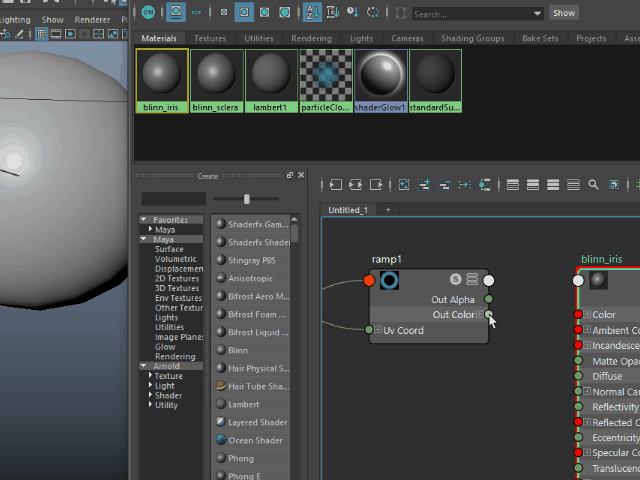
Task: Open the search field dropdown arrow
Action: pyautogui.click(x=537, y=14)
